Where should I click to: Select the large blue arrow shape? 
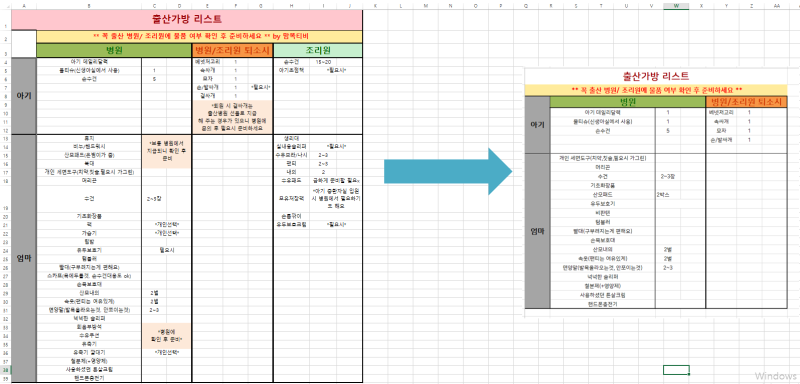448,171
